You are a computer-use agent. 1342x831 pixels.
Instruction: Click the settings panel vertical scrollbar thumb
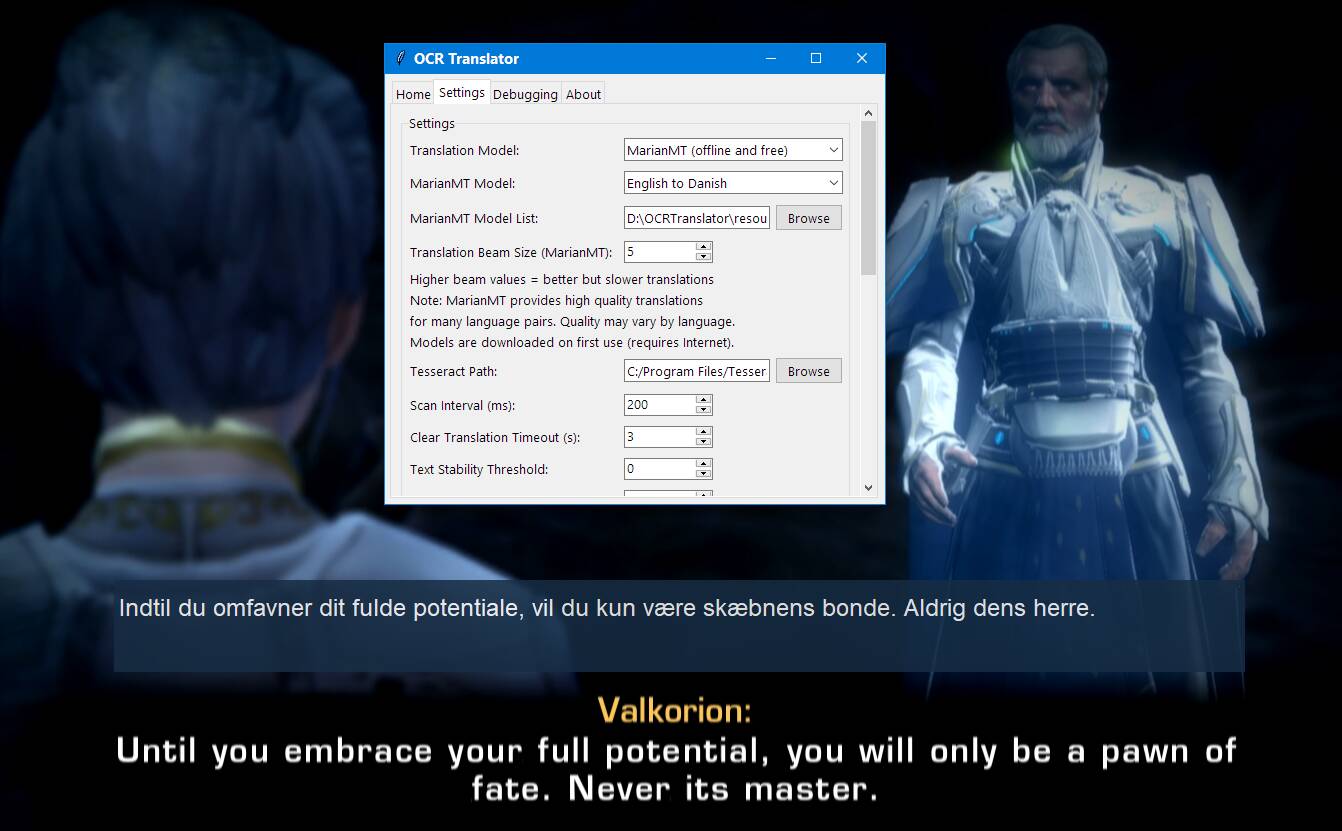pos(868,198)
